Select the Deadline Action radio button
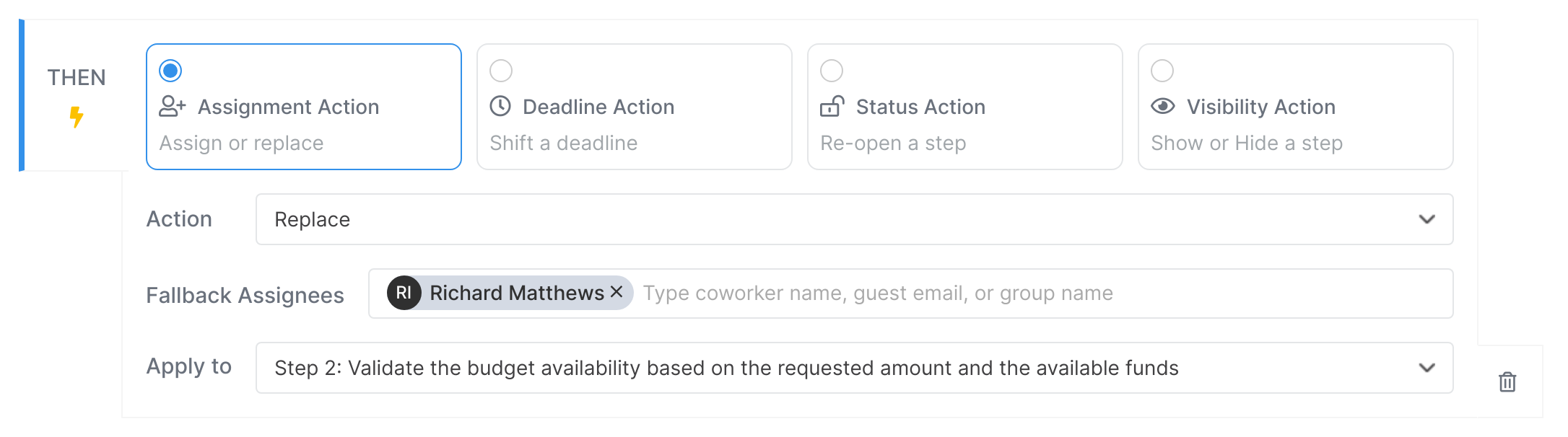 (501, 71)
